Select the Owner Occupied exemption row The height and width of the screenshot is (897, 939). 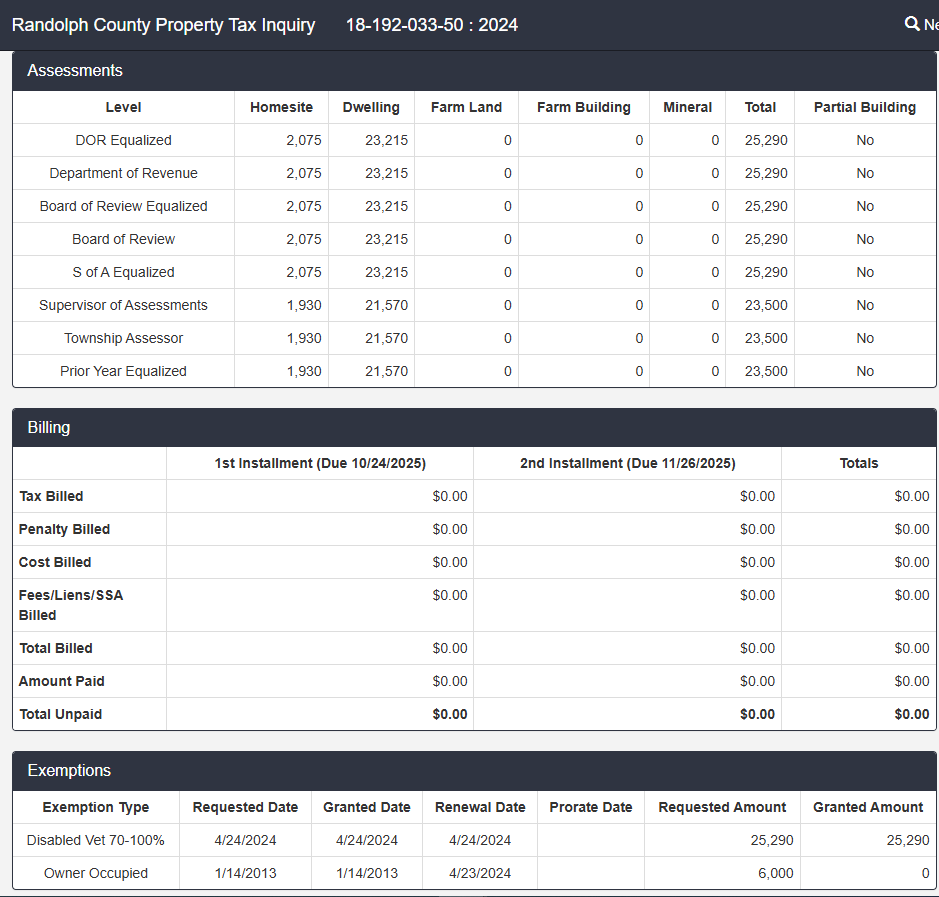click(95, 873)
